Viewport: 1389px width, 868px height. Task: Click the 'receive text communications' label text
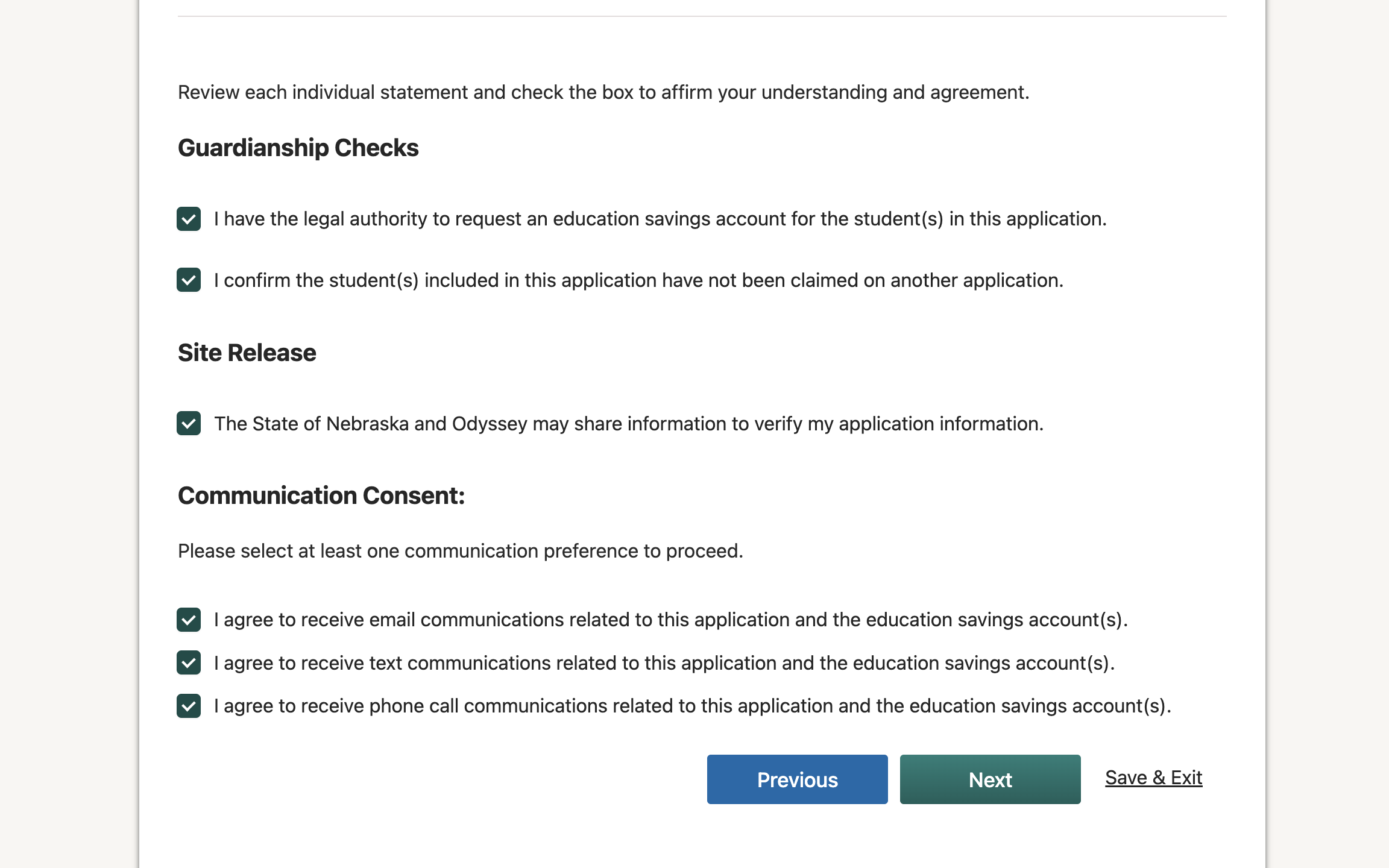[x=664, y=663]
